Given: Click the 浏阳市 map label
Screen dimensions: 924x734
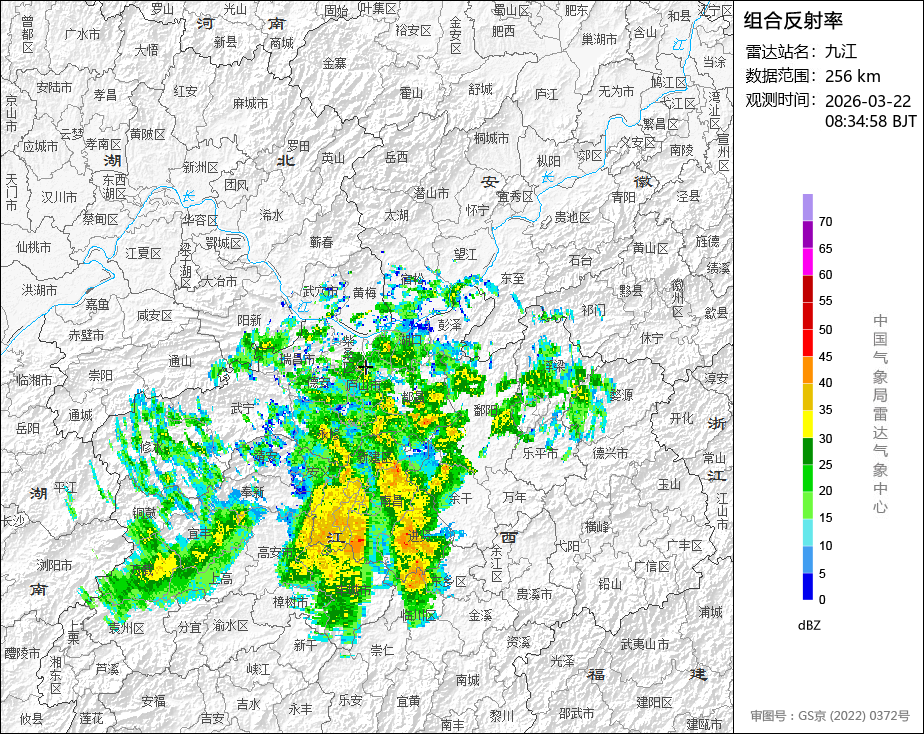Looking at the screenshot, I should [x=55, y=566].
